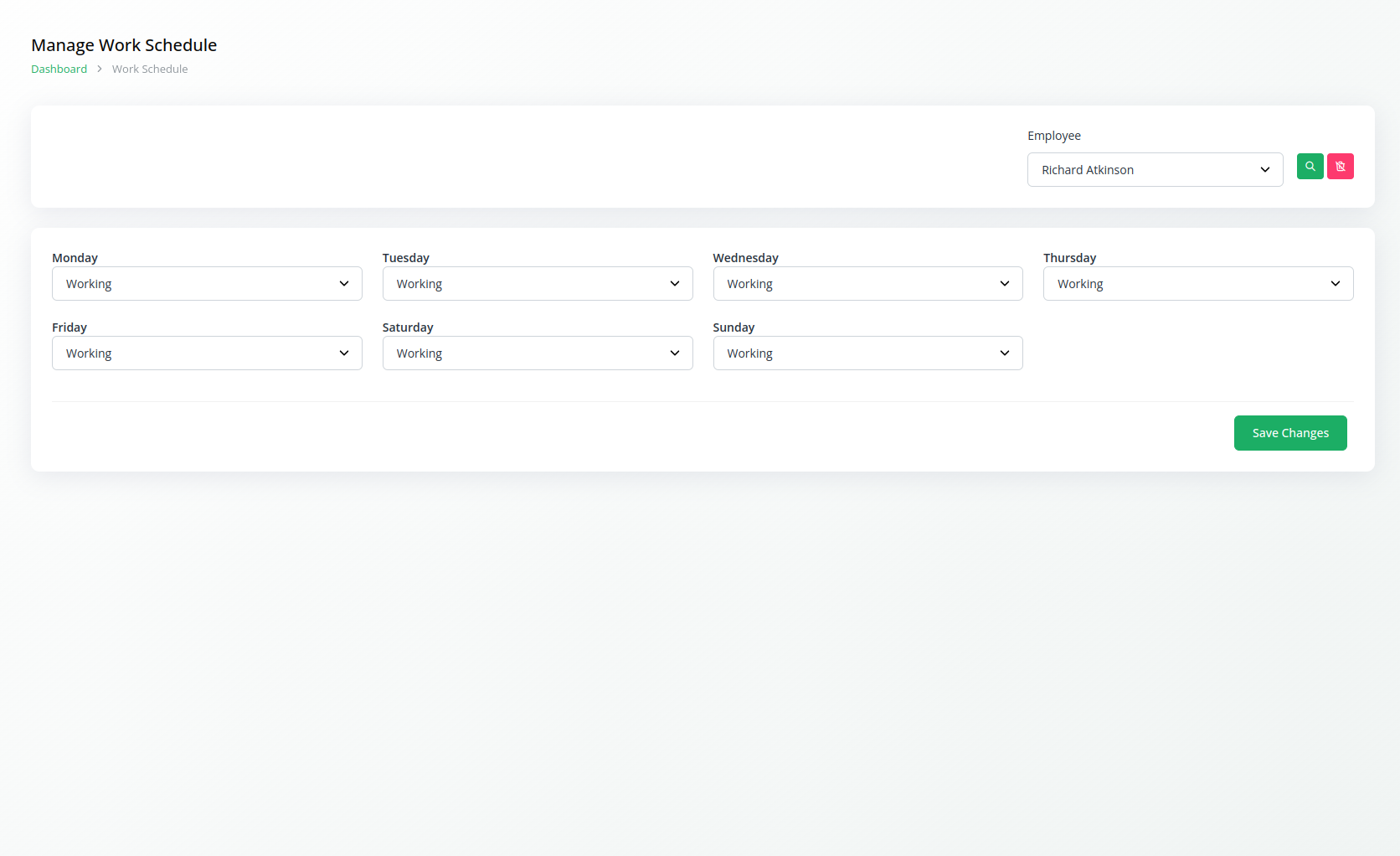Click the Thursday field label

[x=1069, y=258]
